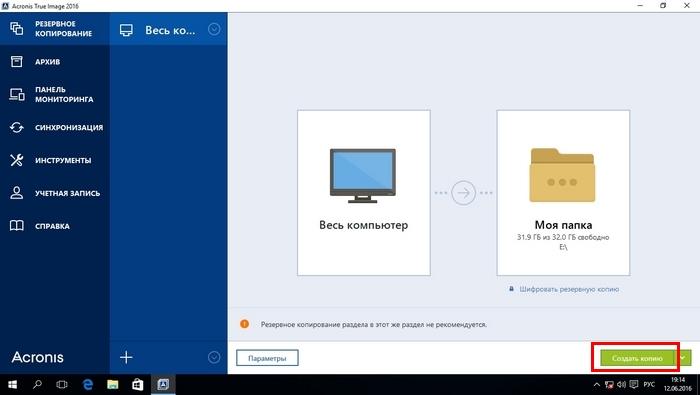Expand the Весь ко... backup item chevron
Viewport: 700px width, 395px height.
(214, 29)
